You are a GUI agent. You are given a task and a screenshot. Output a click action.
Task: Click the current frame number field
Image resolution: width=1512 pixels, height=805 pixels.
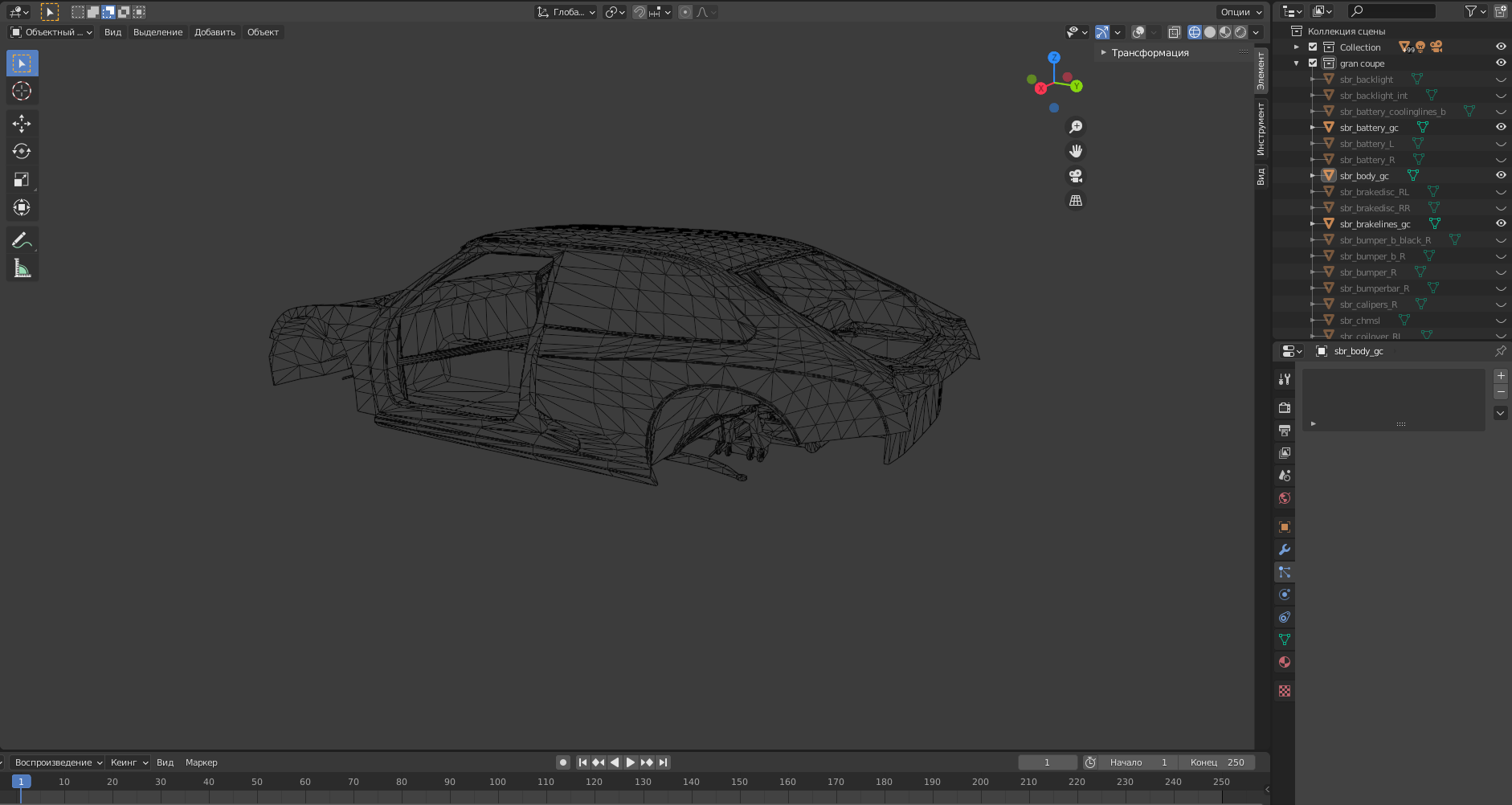(1047, 762)
